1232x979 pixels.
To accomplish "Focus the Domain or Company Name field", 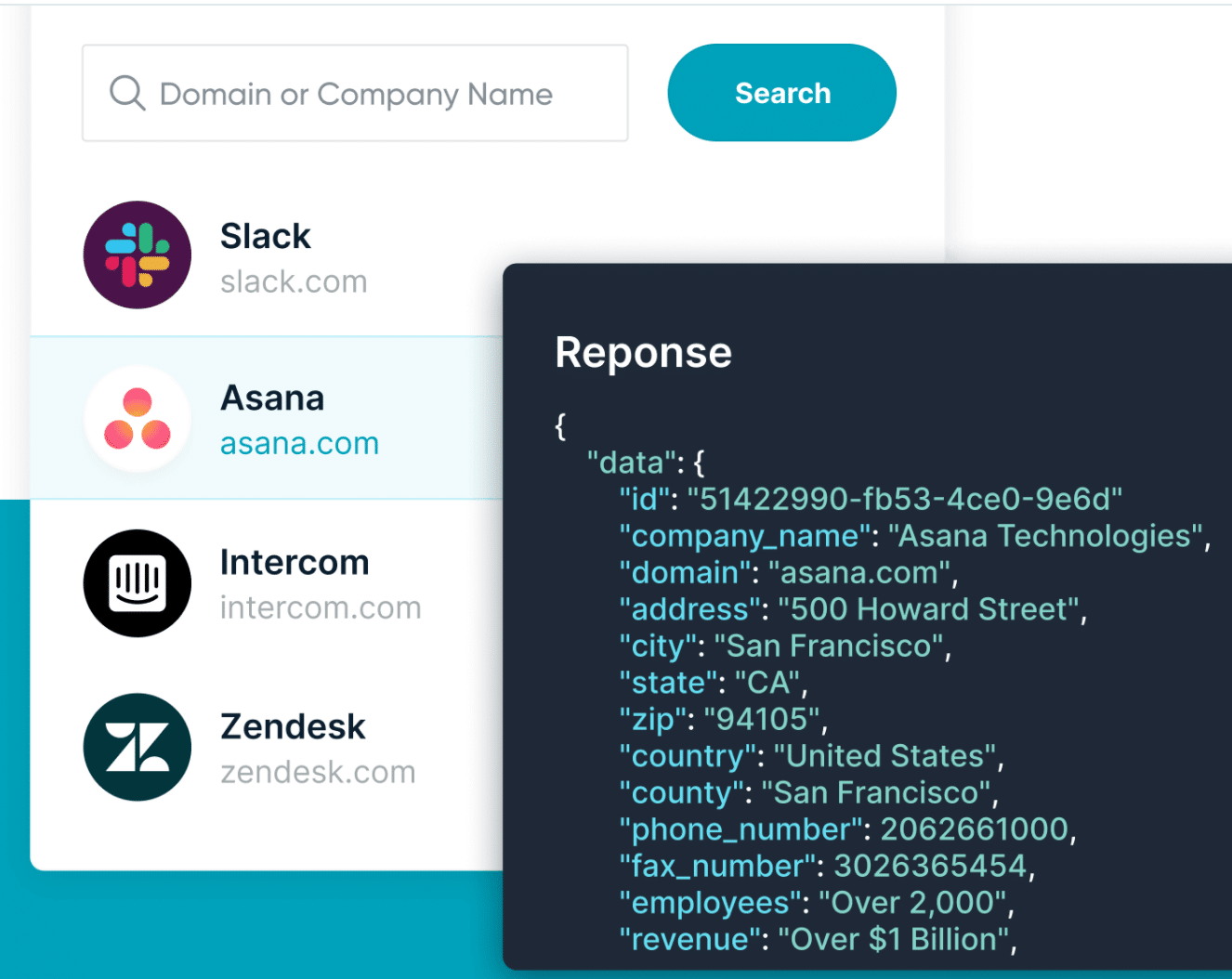I will pyautogui.click(x=355, y=93).
